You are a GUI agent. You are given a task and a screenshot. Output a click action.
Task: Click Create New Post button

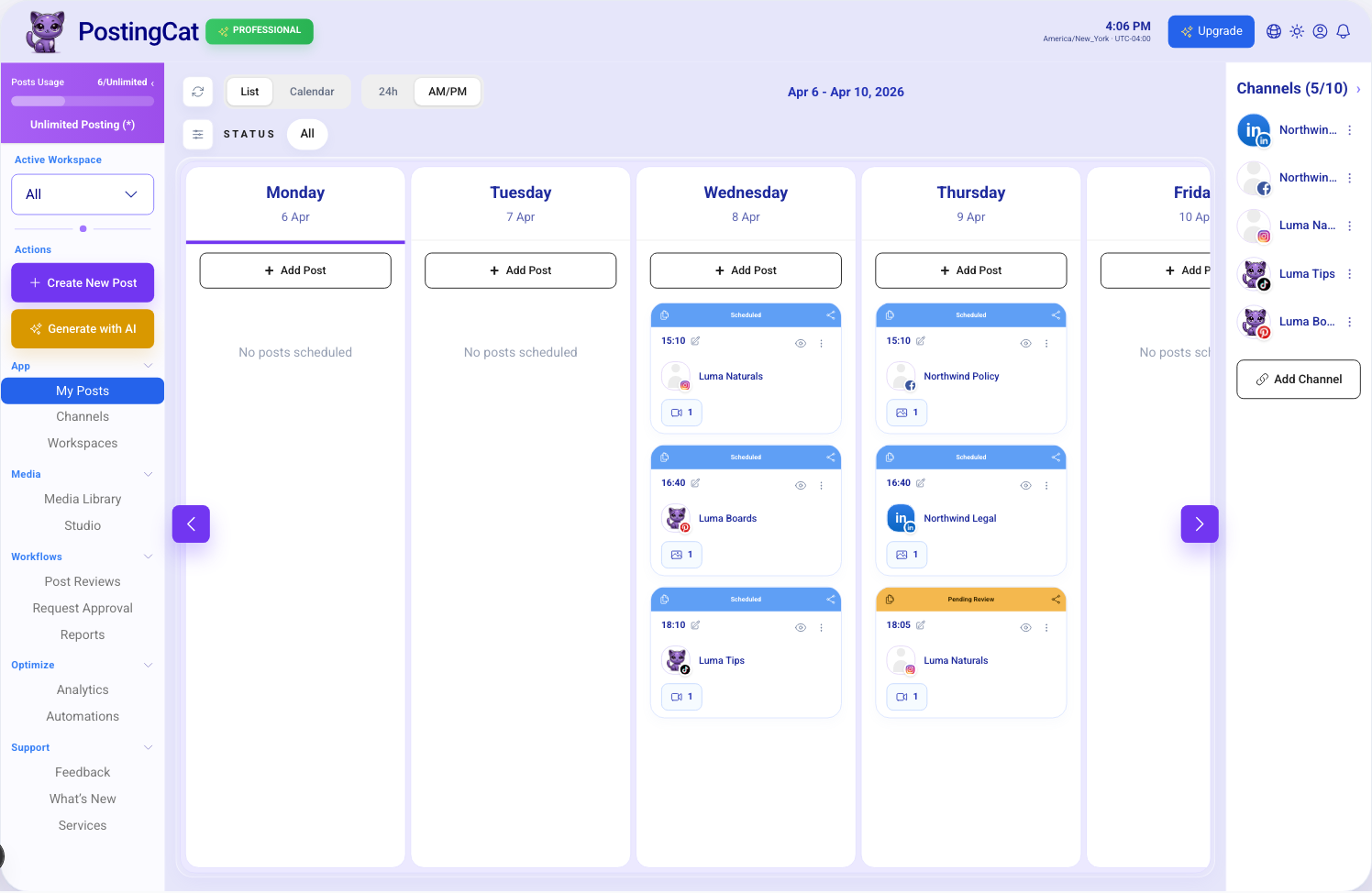tap(83, 283)
